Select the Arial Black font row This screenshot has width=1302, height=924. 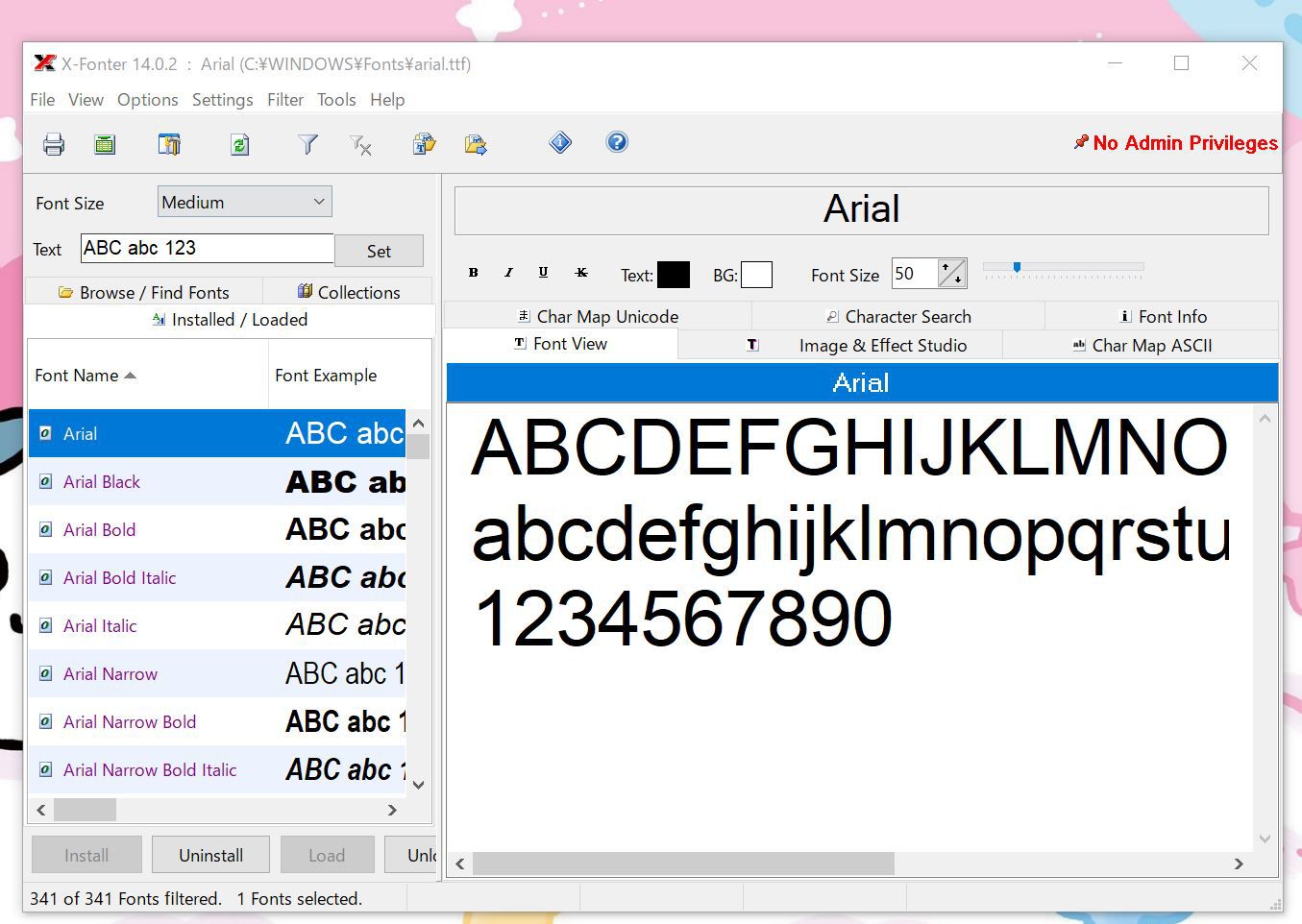(217, 481)
